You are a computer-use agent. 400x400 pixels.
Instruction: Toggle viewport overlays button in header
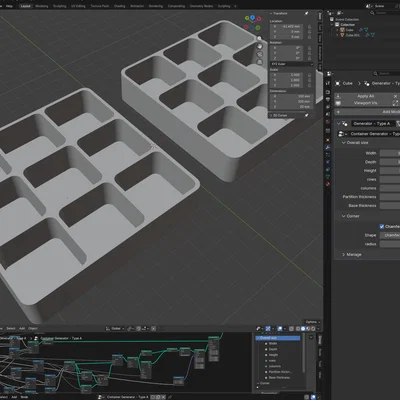coord(280,329)
